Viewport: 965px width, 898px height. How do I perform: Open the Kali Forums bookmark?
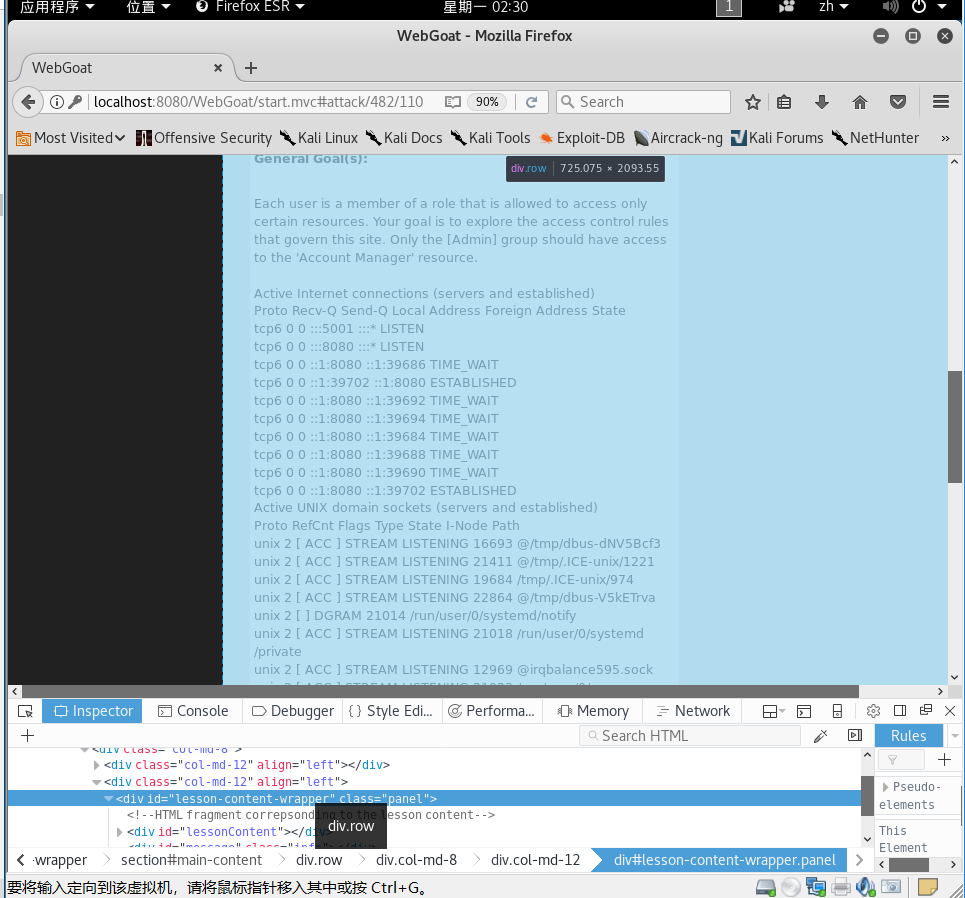pyautogui.click(x=777, y=138)
